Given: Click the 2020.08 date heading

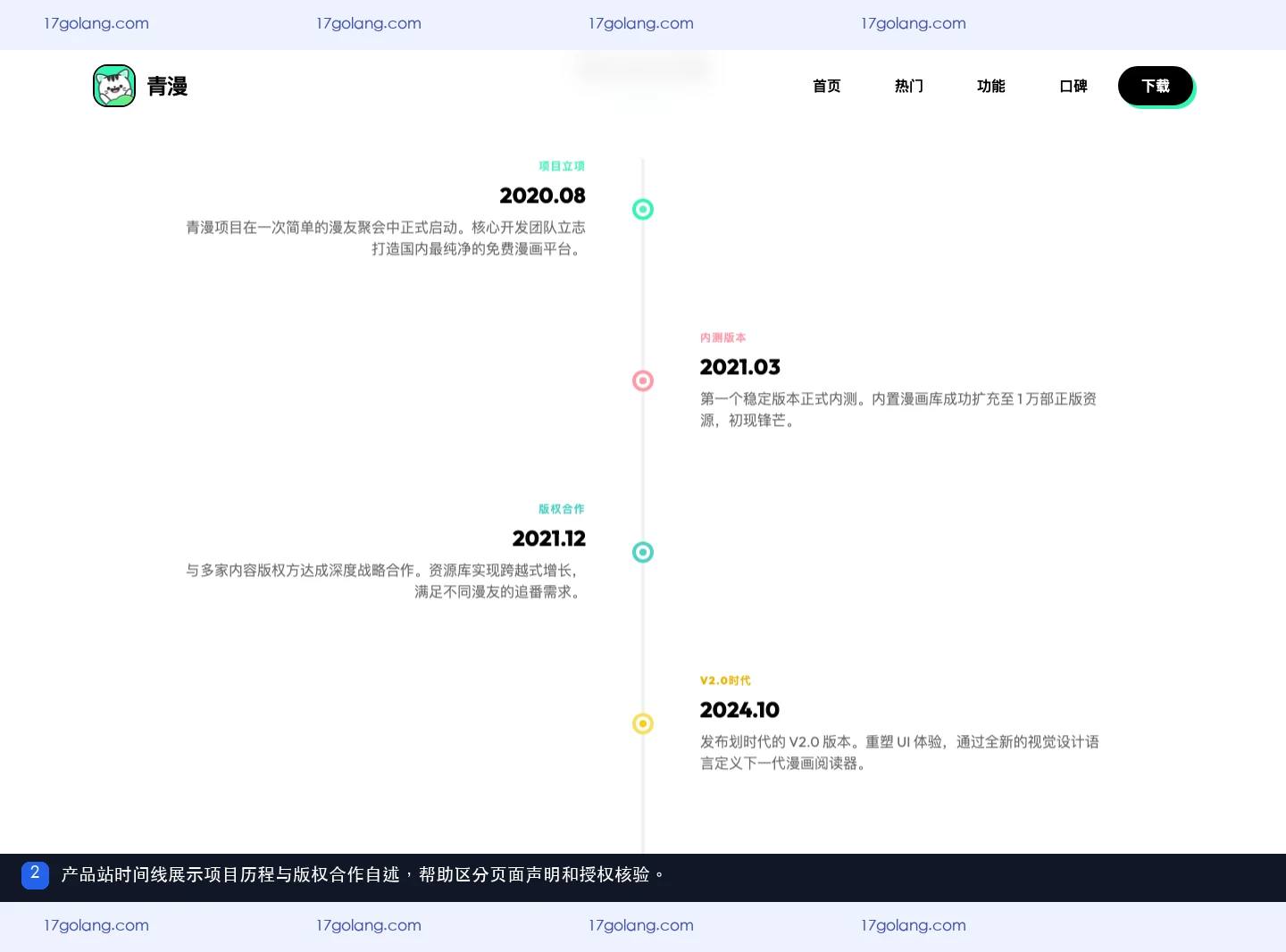Looking at the screenshot, I should click(x=543, y=196).
